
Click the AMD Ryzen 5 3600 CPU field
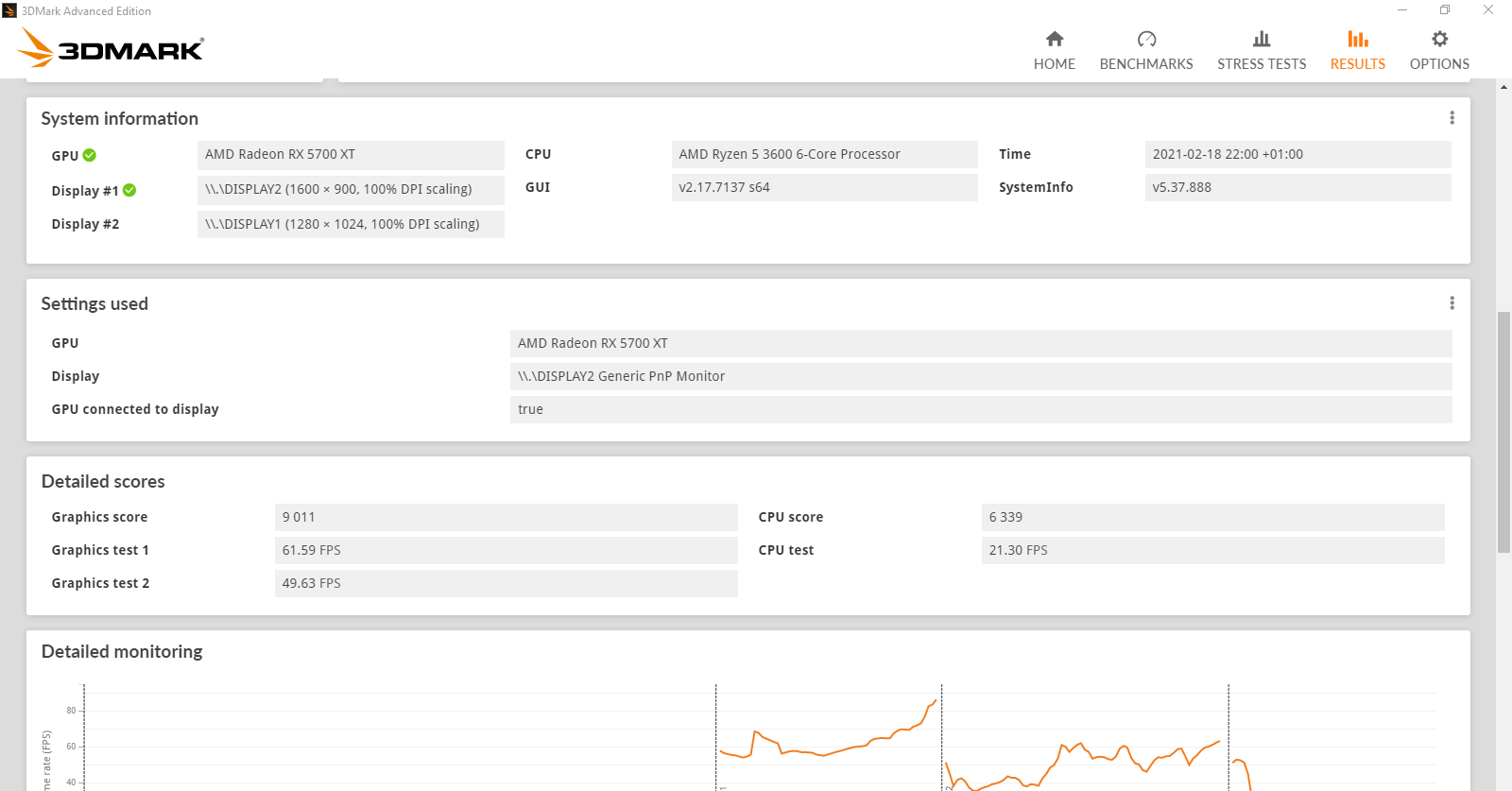pyautogui.click(x=824, y=154)
